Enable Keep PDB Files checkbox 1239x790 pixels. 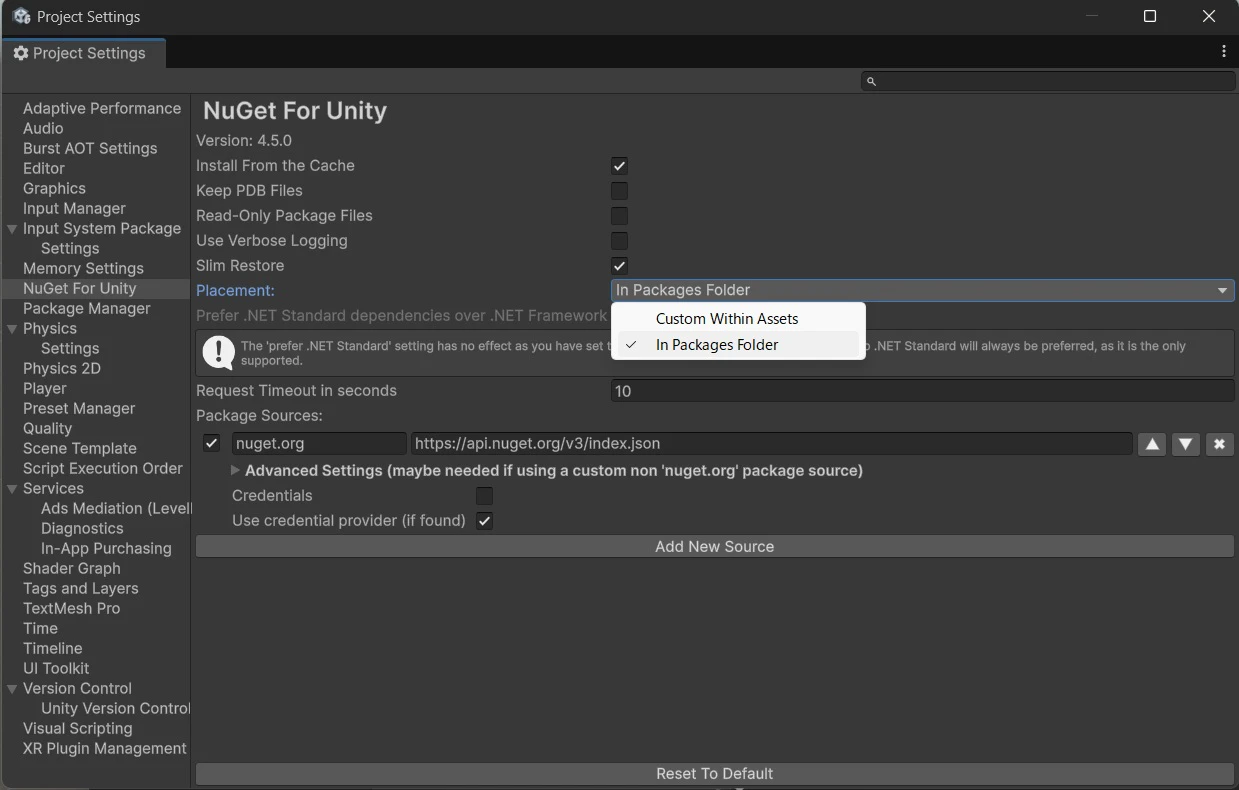point(619,191)
